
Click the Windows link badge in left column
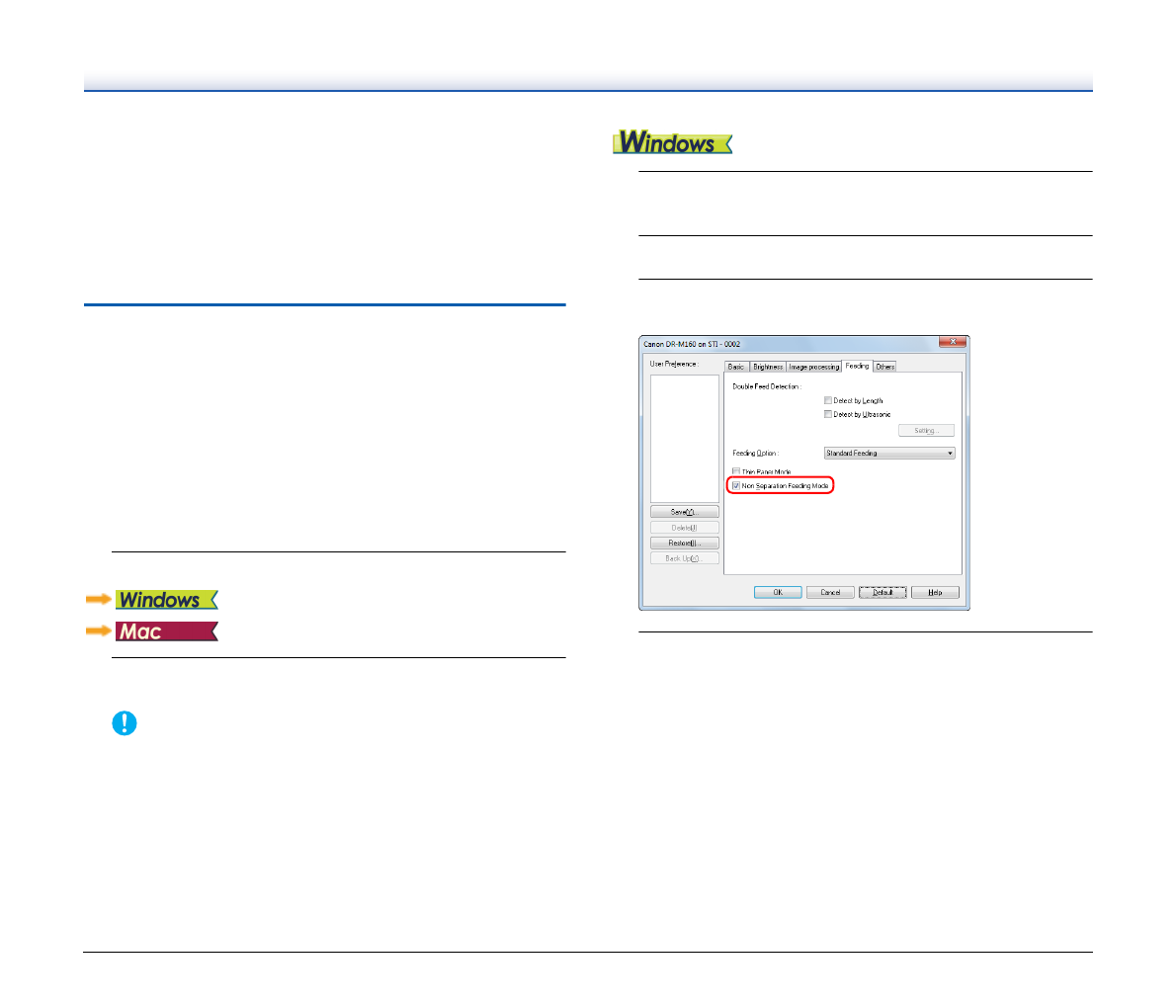(166, 600)
